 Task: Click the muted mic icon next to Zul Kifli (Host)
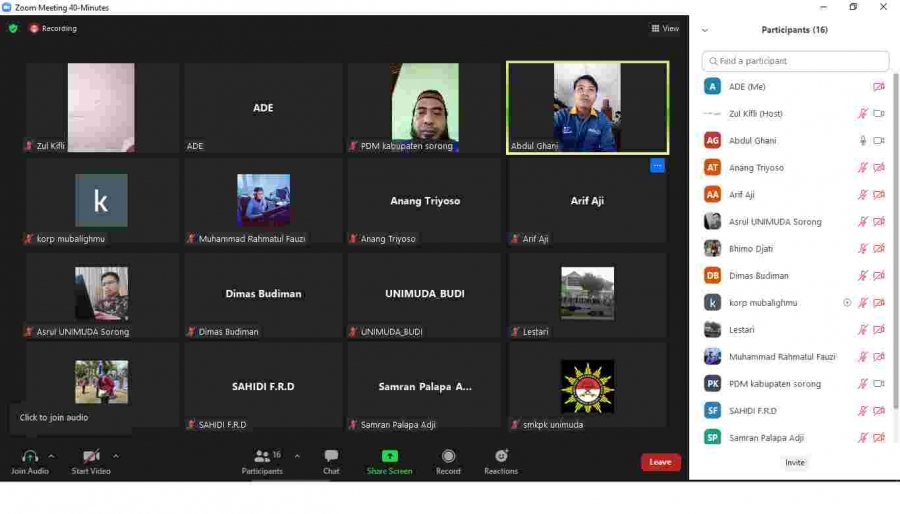coord(863,114)
